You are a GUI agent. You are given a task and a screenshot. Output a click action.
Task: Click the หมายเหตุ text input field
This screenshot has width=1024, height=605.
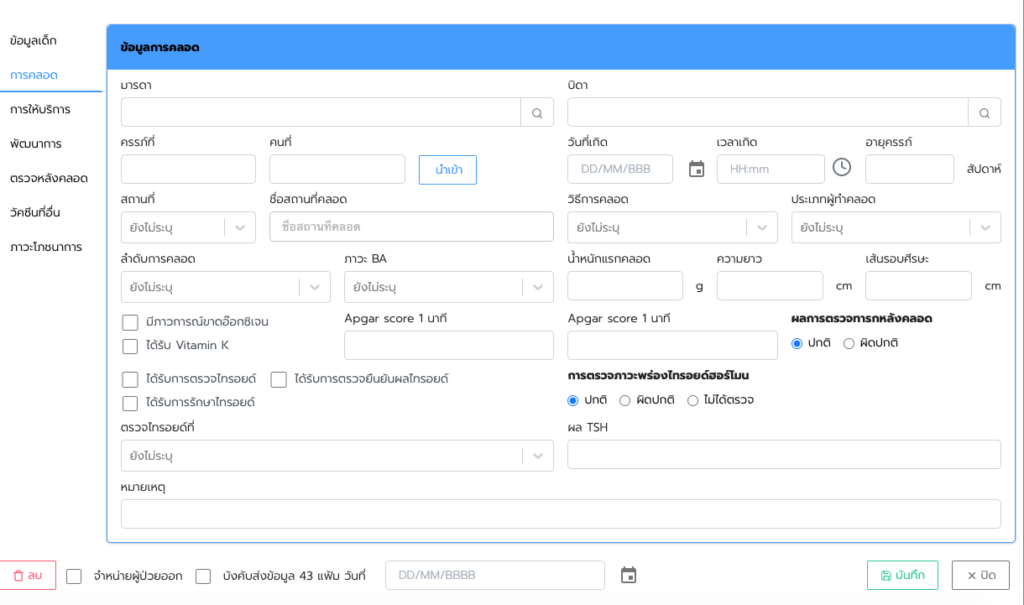[x=560, y=514]
